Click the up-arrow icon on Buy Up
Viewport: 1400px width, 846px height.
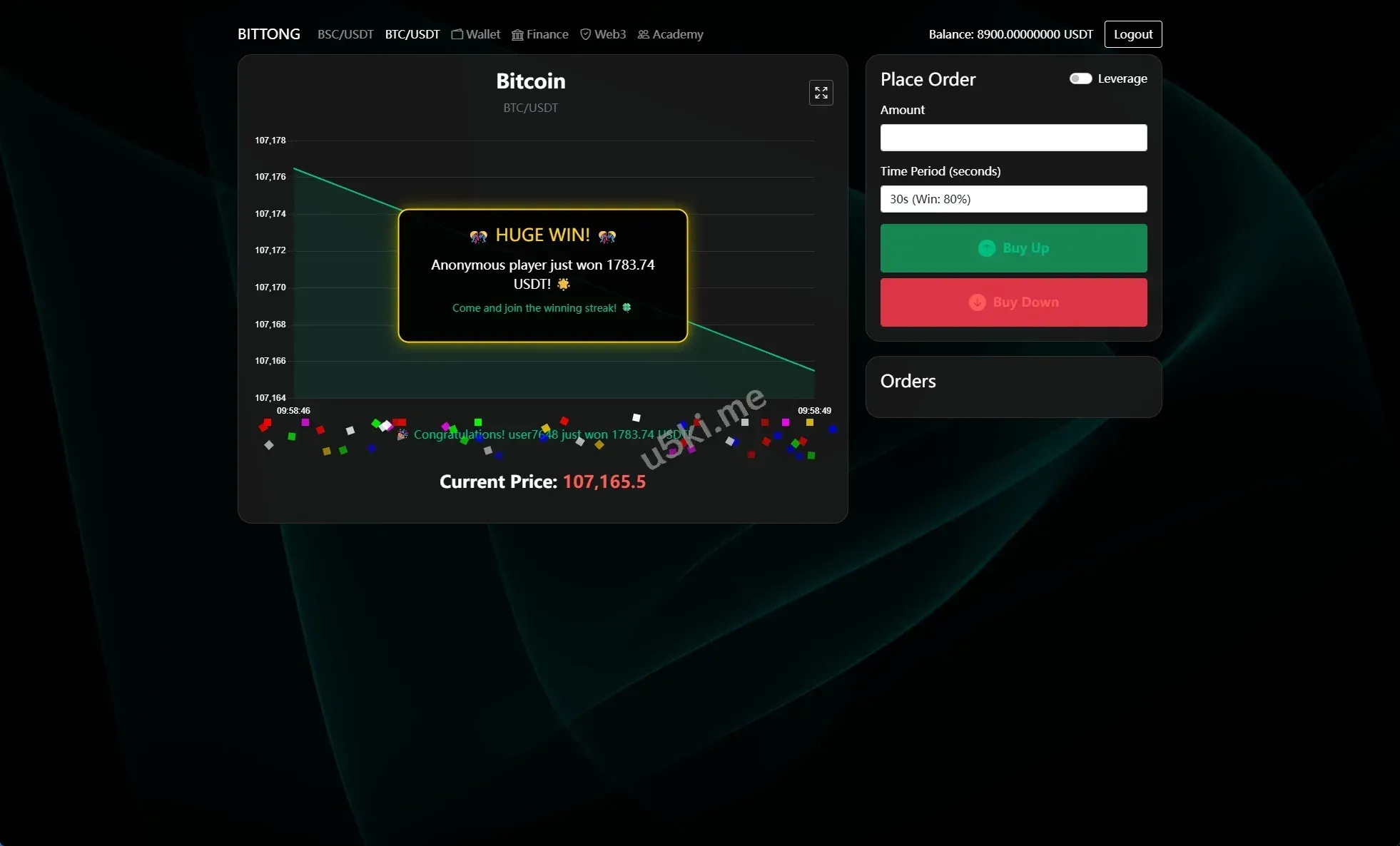(x=986, y=248)
